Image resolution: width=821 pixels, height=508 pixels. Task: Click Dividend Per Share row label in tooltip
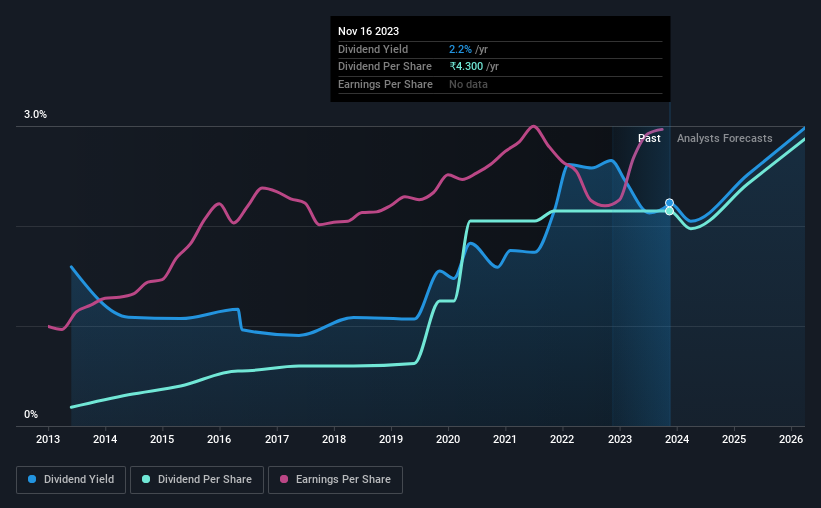385,67
